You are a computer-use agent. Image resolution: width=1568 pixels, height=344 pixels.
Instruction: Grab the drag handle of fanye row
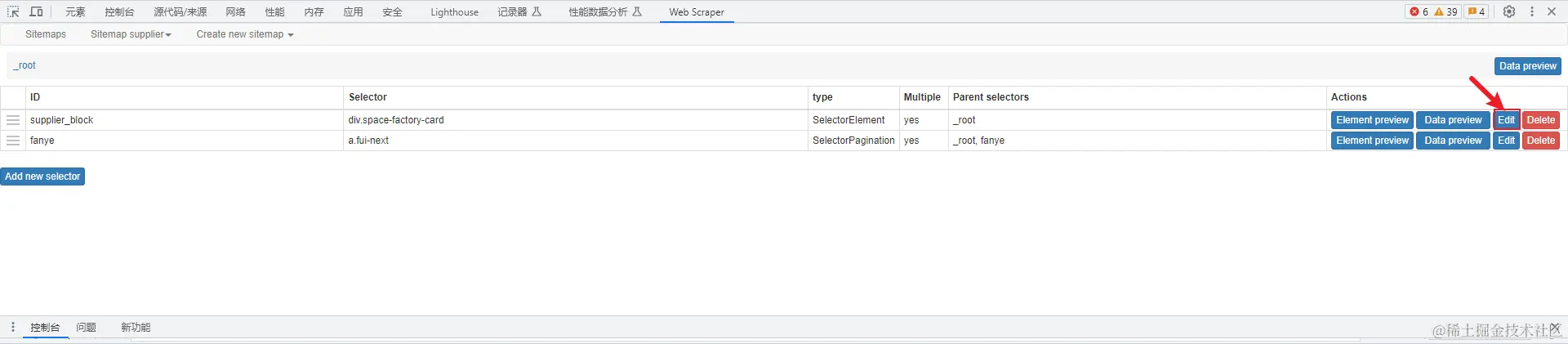tap(13, 141)
